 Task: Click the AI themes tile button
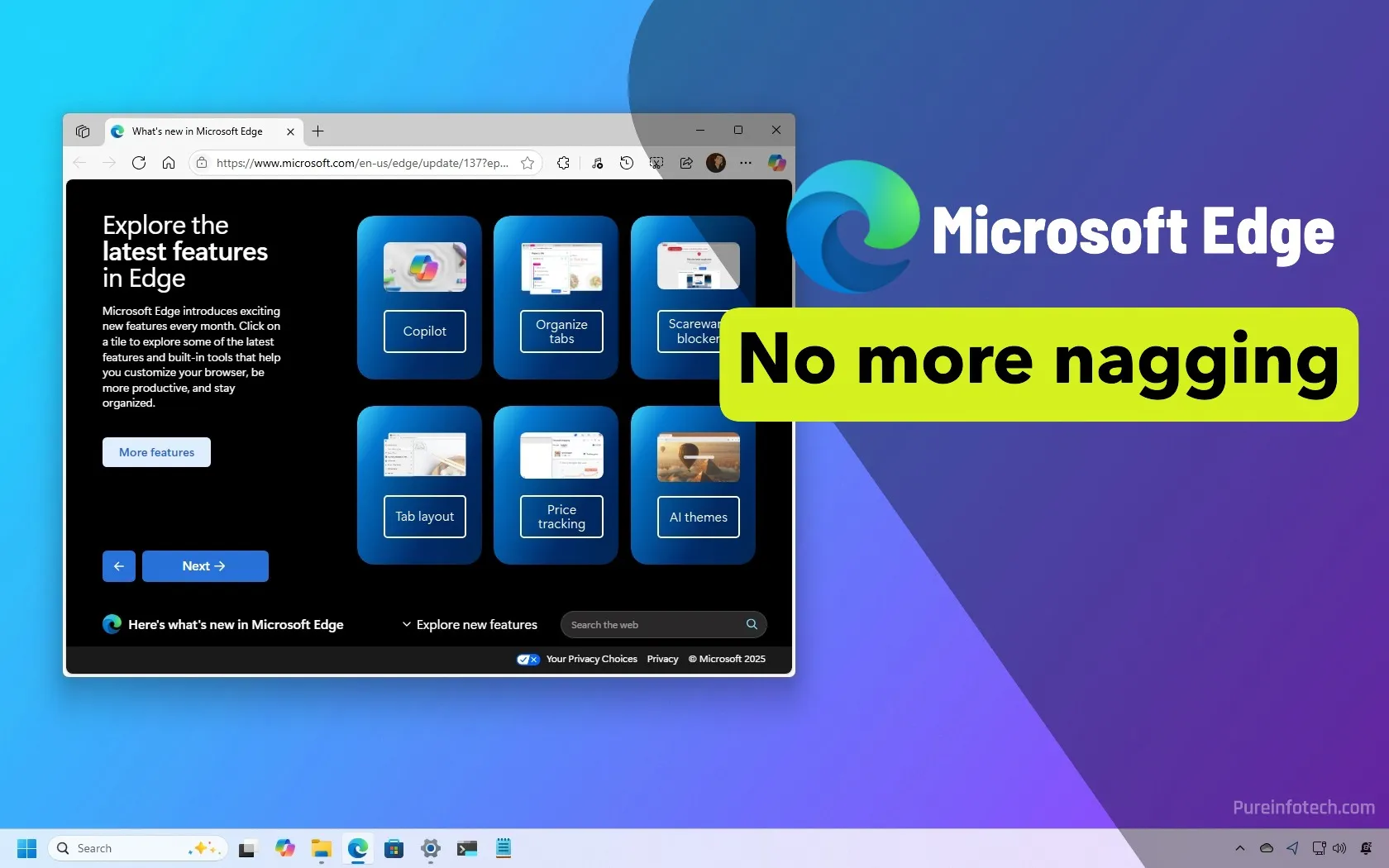[x=699, y=517]
